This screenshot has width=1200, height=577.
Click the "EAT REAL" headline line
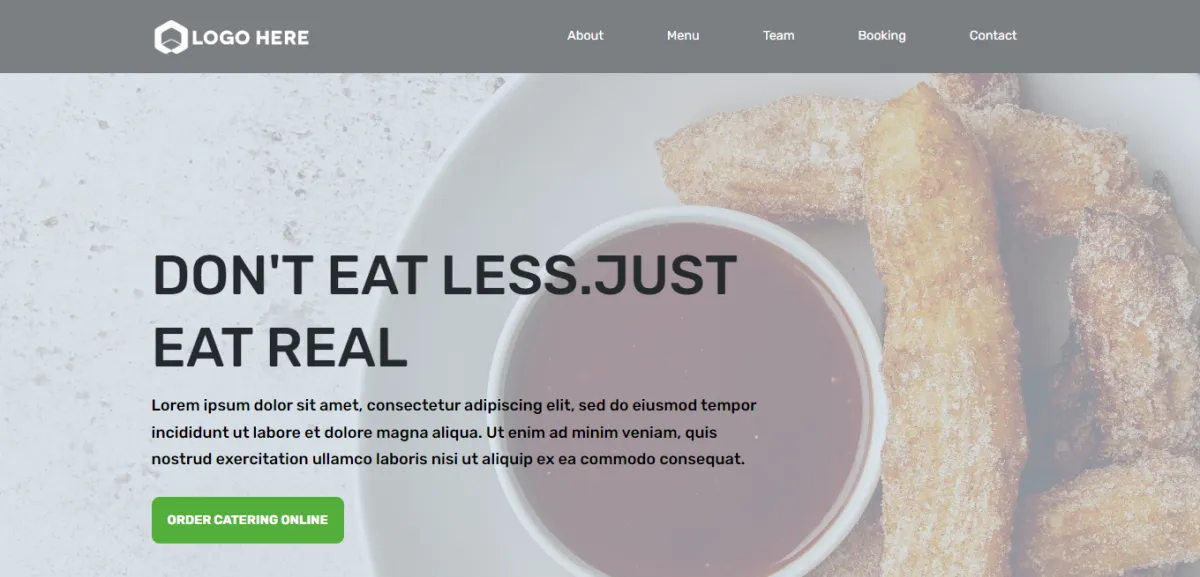[x=280, y=347]
